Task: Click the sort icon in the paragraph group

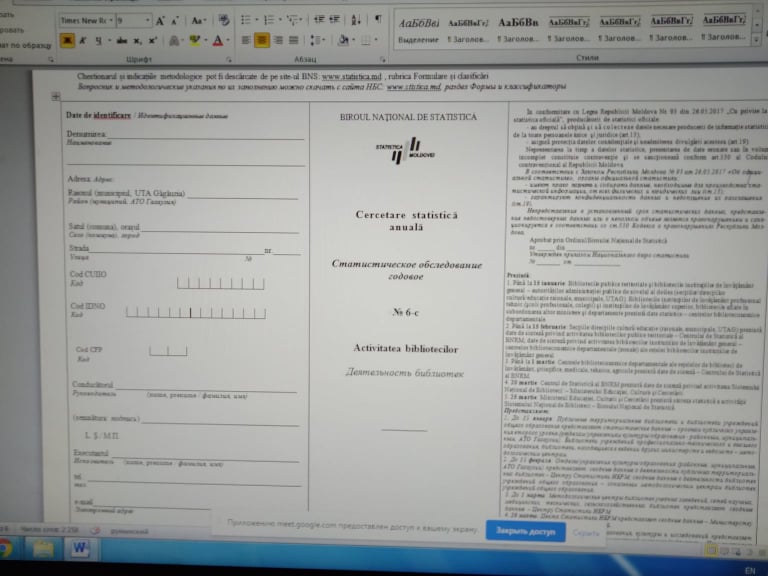Action: 353,20
